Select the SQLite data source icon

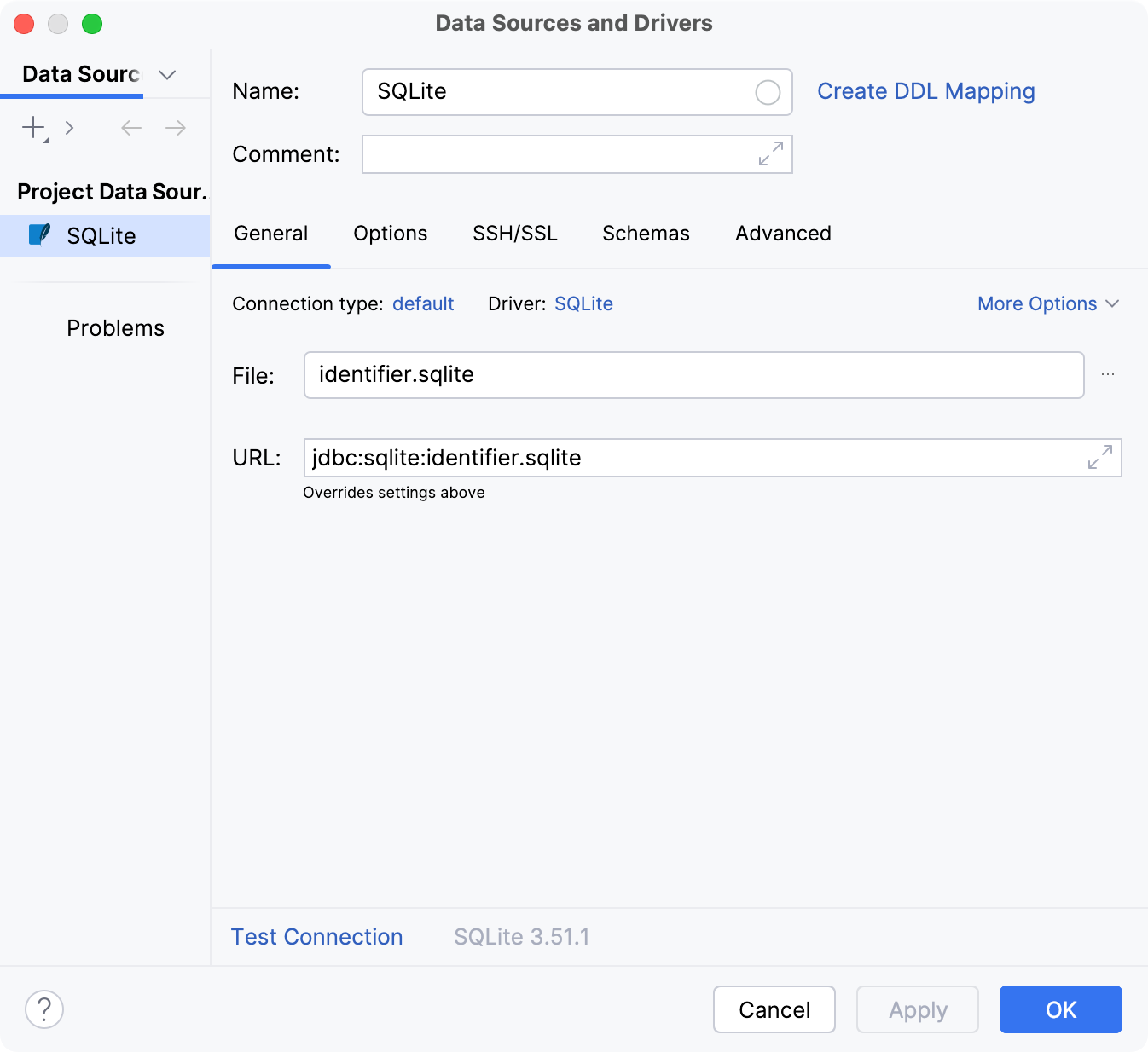click(x=39, y=235)
